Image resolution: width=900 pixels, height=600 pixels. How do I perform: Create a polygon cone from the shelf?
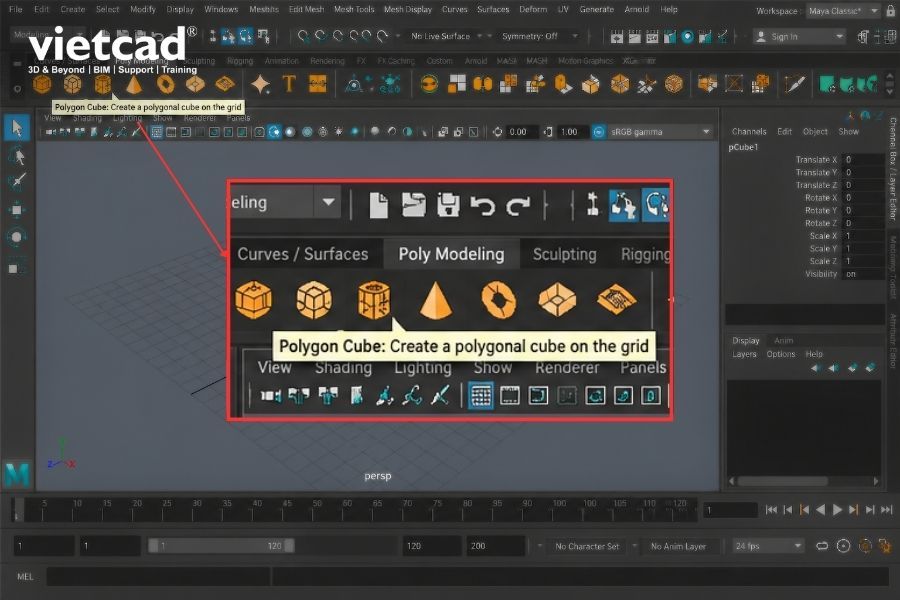[134, 84]
